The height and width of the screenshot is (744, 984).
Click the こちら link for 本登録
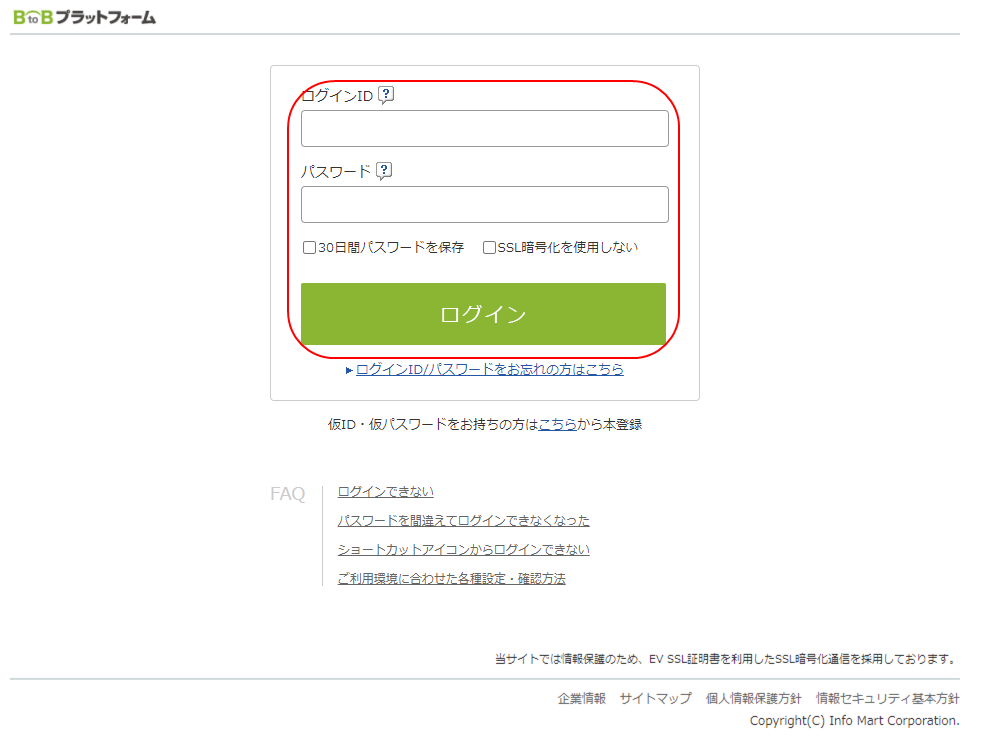click(557, 424)
